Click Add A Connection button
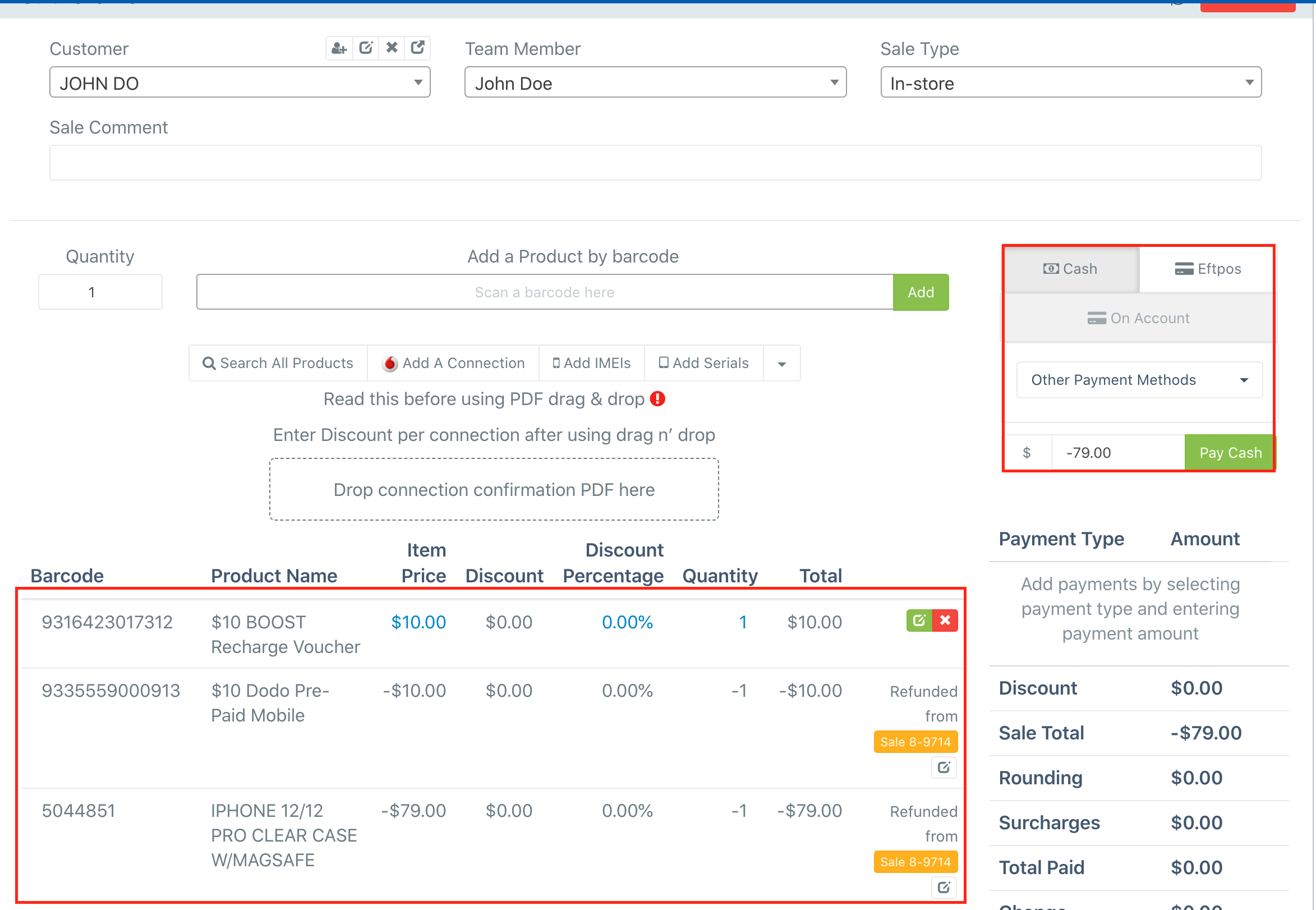 pos(454,364)
